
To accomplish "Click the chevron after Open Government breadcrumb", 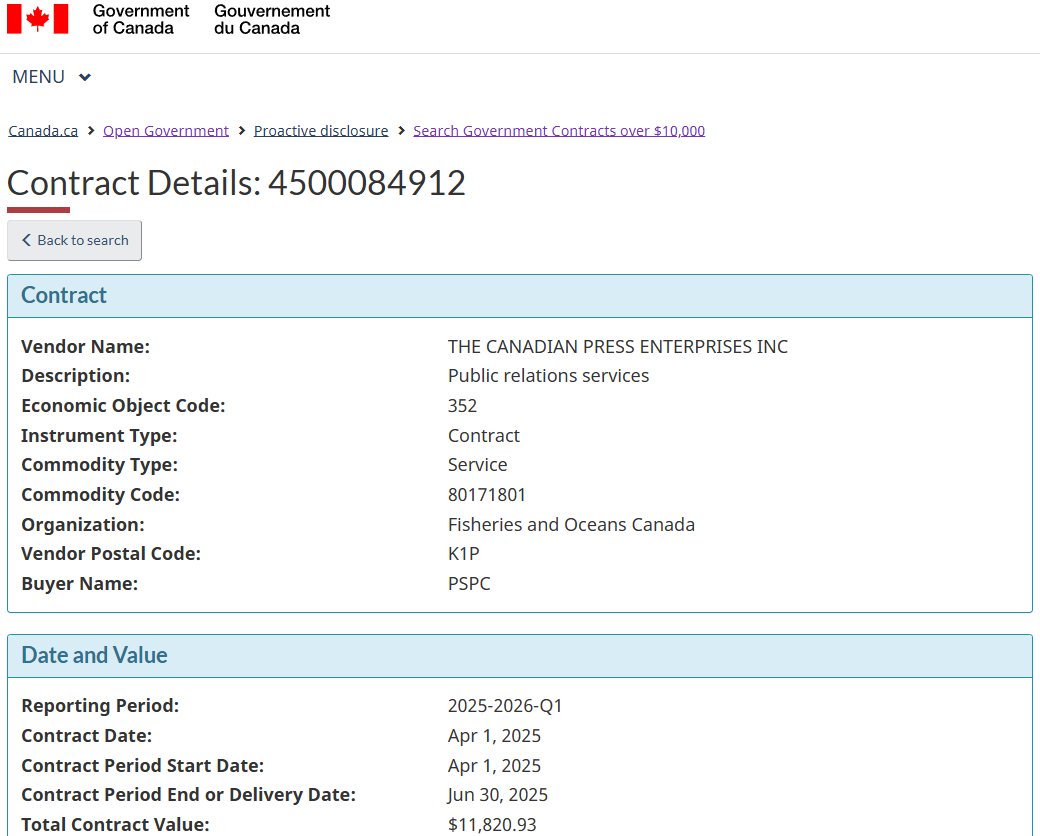I will click(241, 131).
